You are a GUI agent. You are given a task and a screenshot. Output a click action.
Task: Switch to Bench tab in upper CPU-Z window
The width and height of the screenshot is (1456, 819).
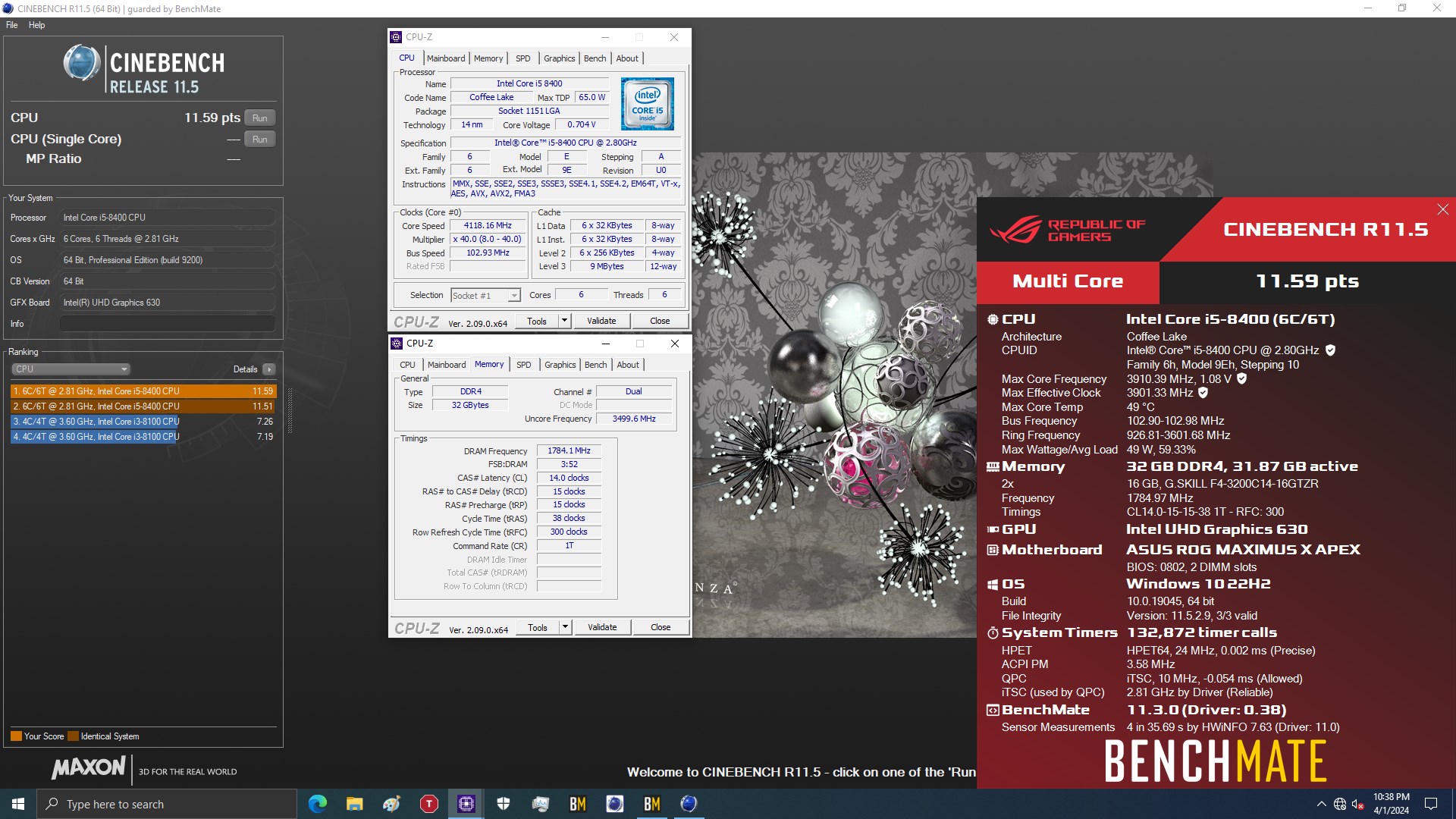(x=595, y=58)
